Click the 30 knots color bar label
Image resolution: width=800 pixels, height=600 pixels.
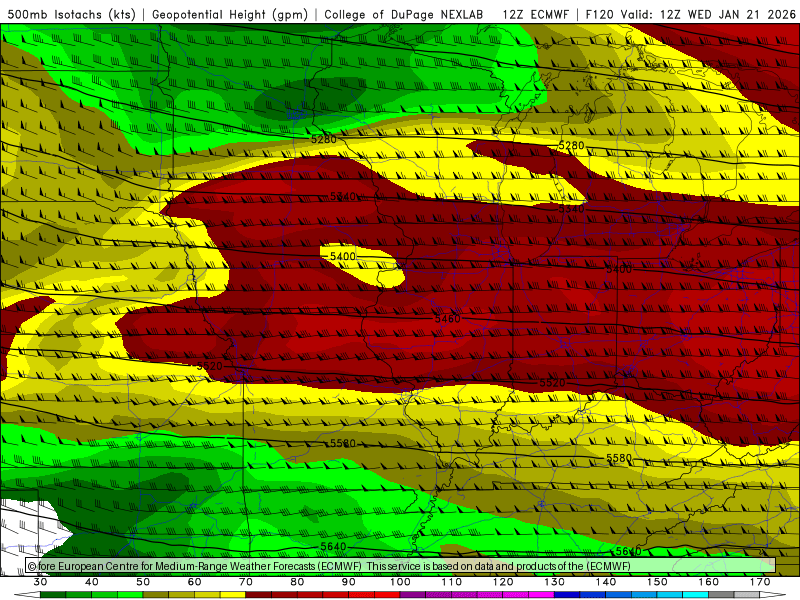(x=40, y=582)
